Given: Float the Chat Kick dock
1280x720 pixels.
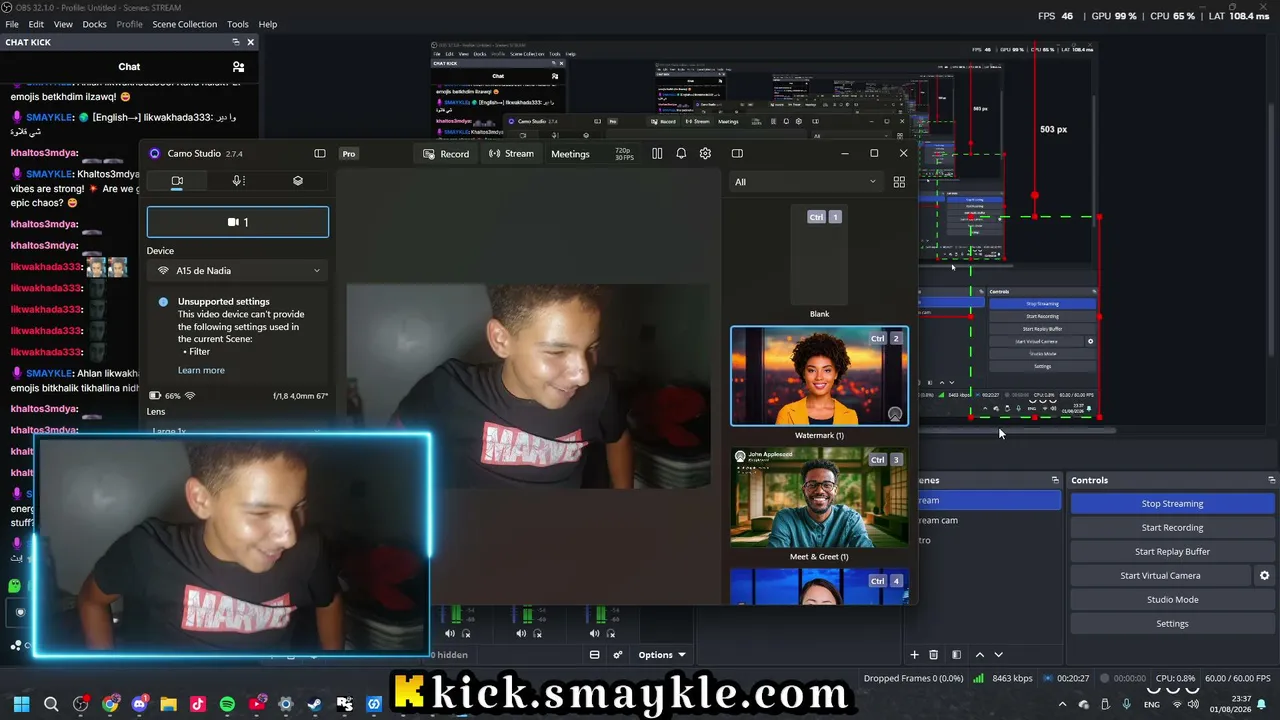Looking at the screenshot, I should [x=236, y=42].
